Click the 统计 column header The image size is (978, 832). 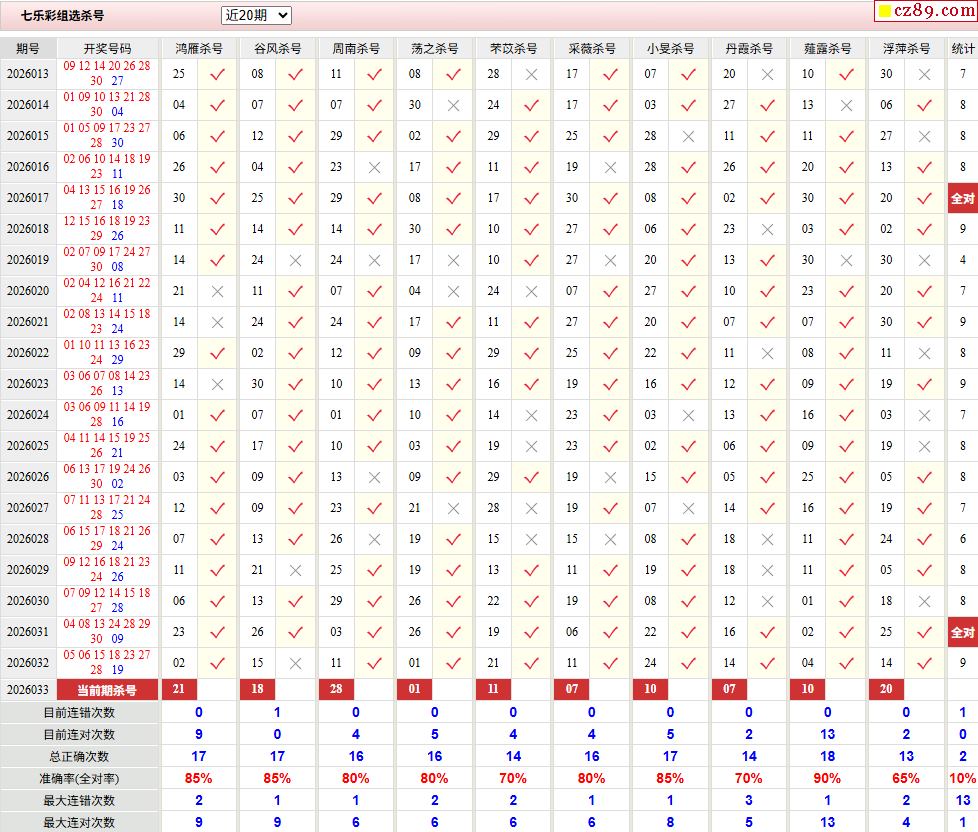coord(962,48)
